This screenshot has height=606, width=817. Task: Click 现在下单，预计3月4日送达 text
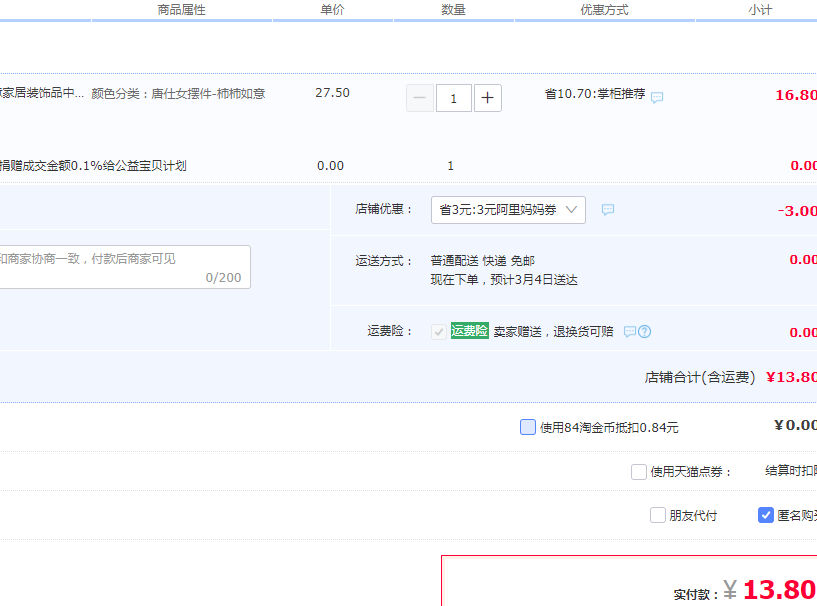pos(504,280)
